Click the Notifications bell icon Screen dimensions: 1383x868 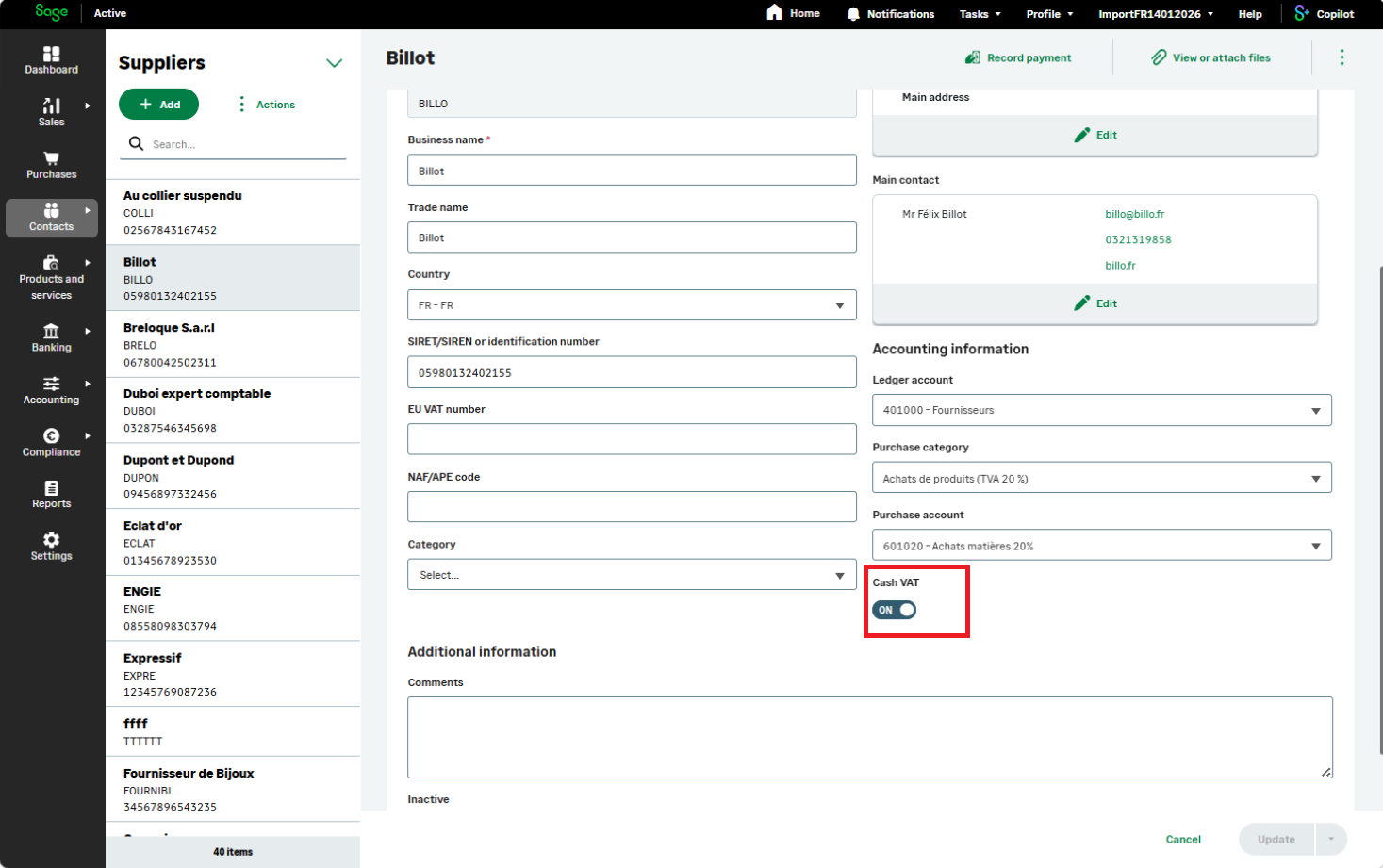pos(853,14)
